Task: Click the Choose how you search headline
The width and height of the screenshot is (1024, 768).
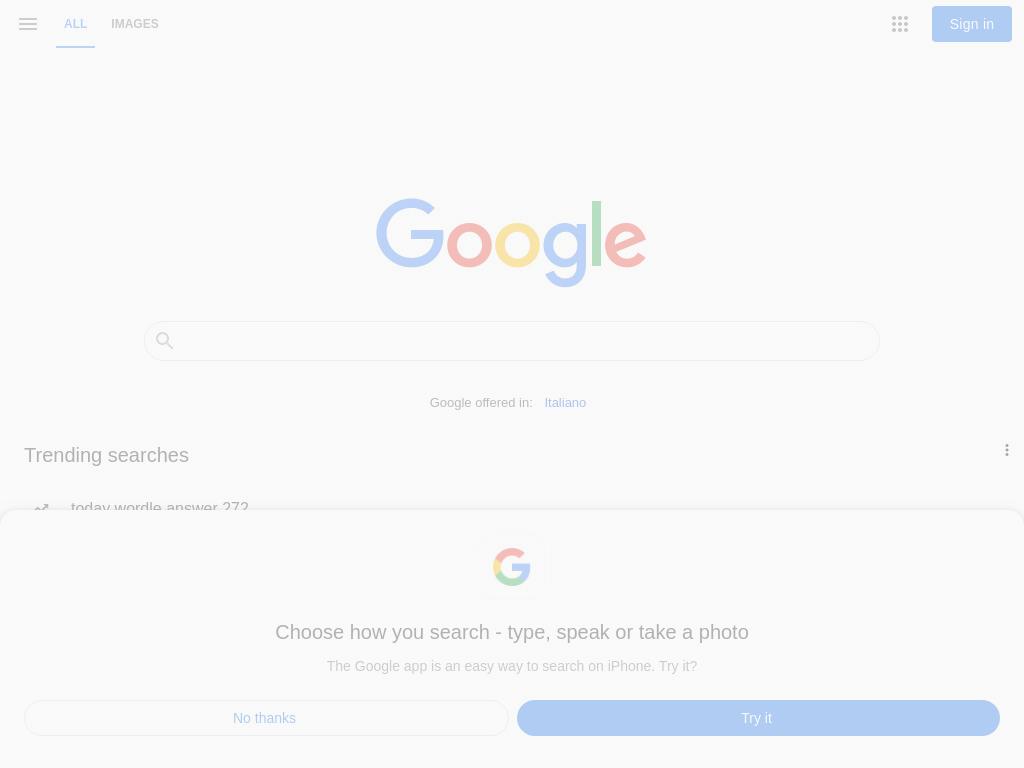Action: [x=511, y=632]
